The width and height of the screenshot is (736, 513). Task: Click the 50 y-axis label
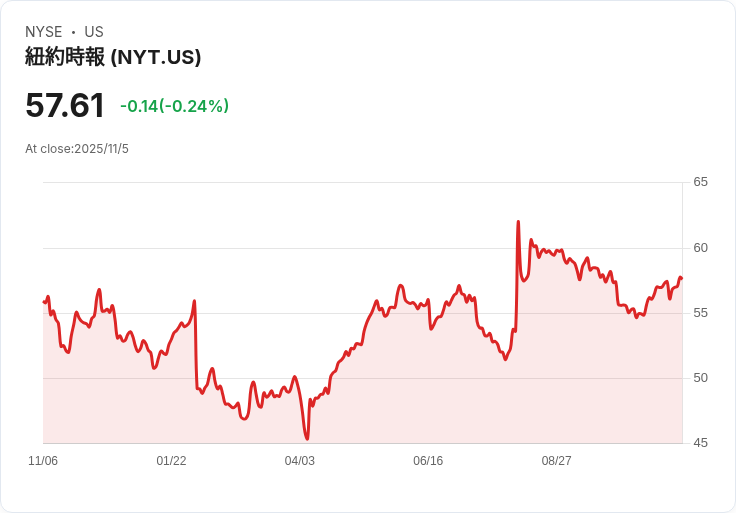(x=700, y=378)
